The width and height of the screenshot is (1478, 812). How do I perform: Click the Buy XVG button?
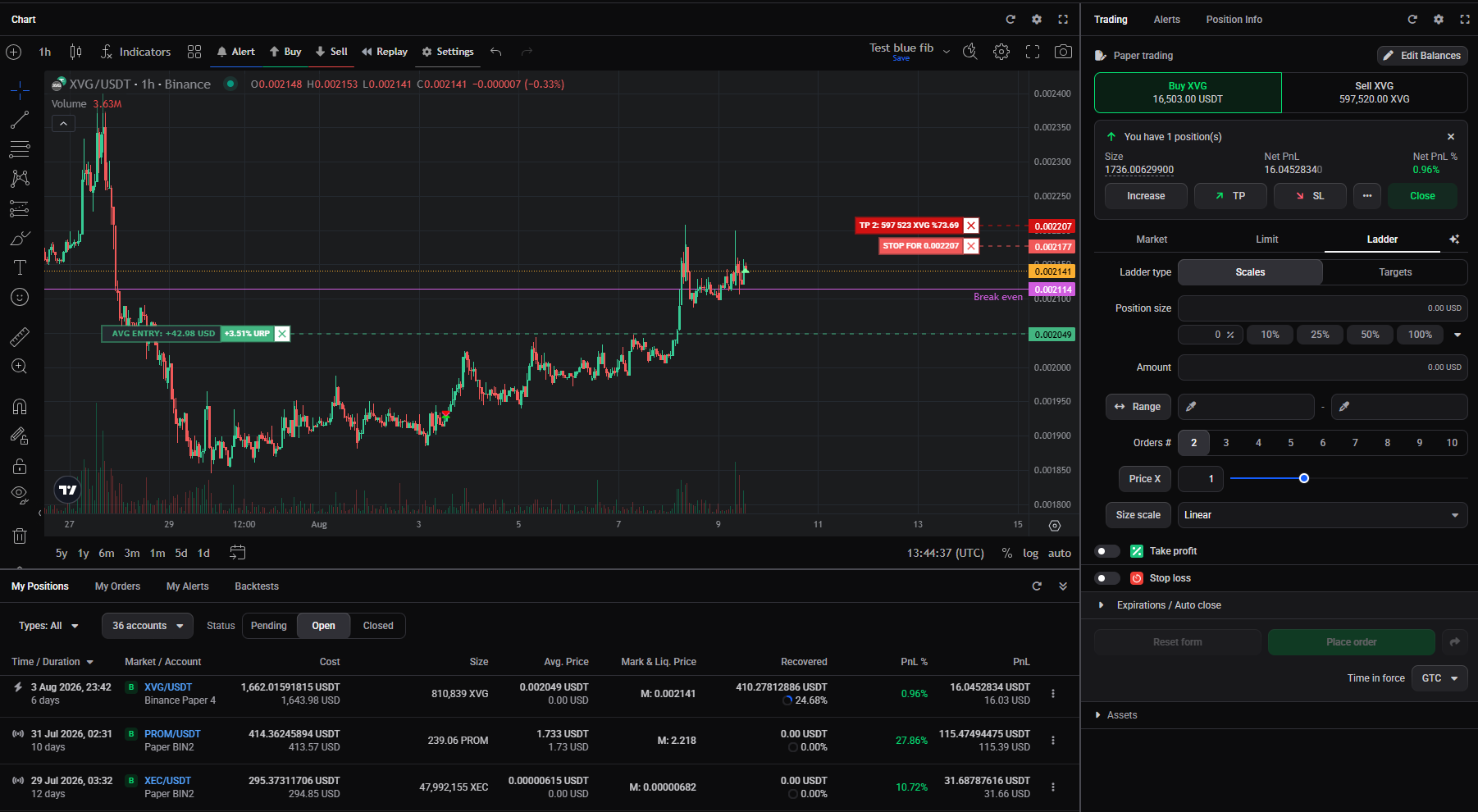click(1188, 93)
